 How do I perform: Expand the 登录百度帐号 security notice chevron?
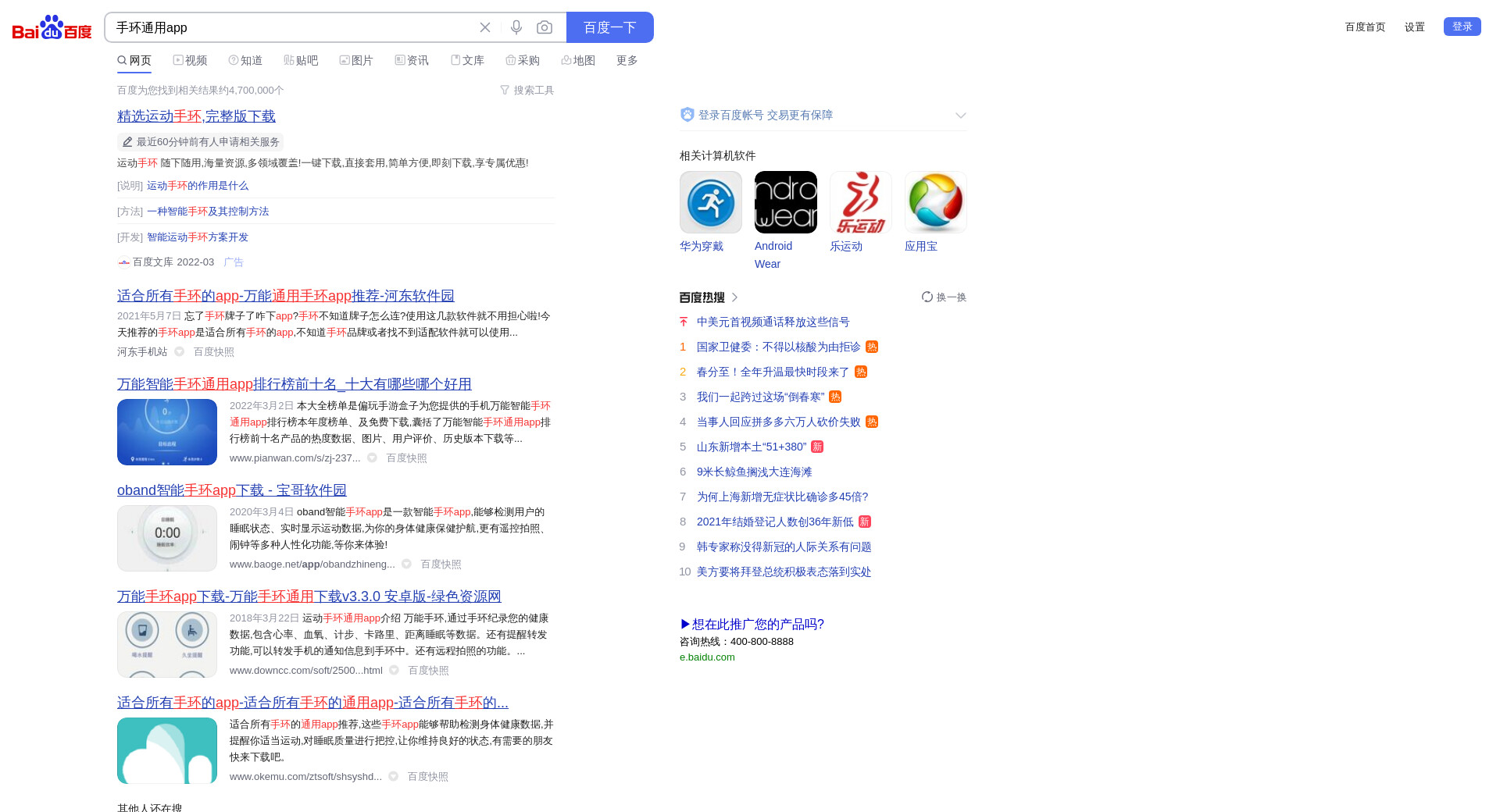(x=960, y=116)
